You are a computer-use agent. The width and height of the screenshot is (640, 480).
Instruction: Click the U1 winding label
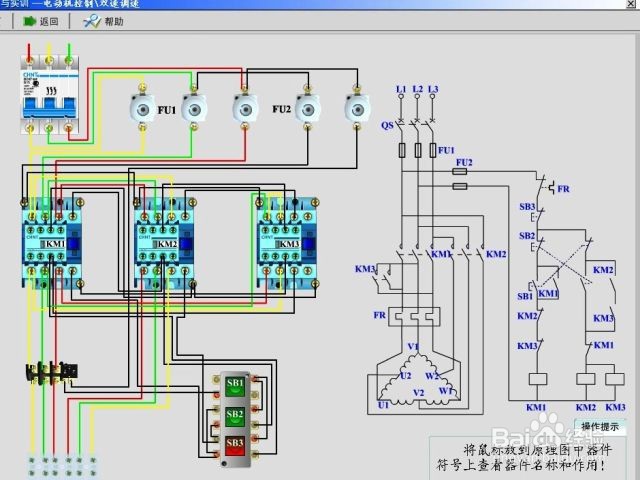click(383, 405)
